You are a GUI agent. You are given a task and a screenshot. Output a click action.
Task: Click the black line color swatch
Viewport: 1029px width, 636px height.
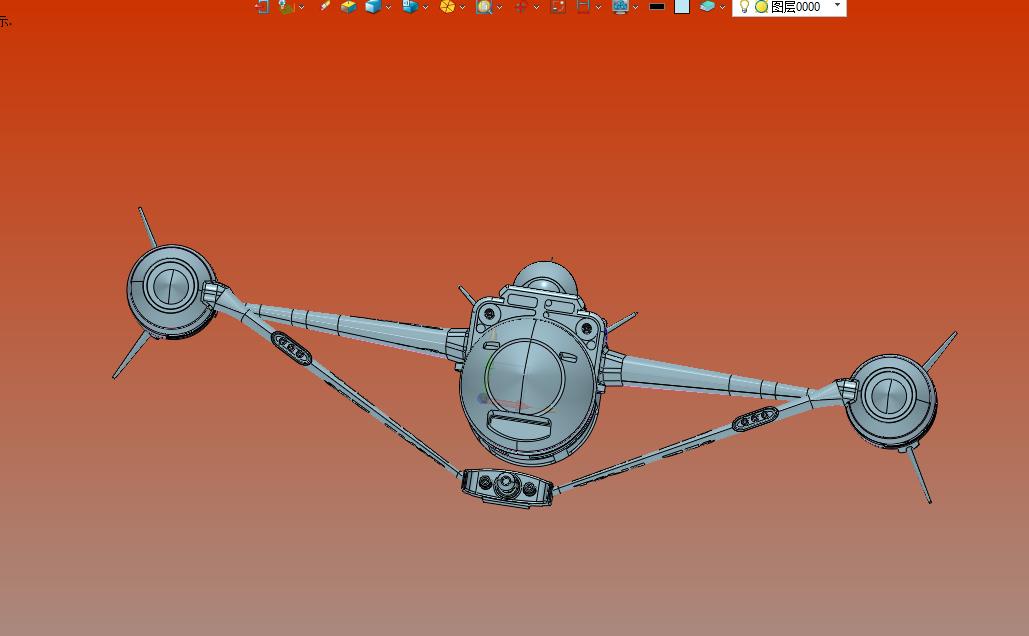click(x=657, y=7)
